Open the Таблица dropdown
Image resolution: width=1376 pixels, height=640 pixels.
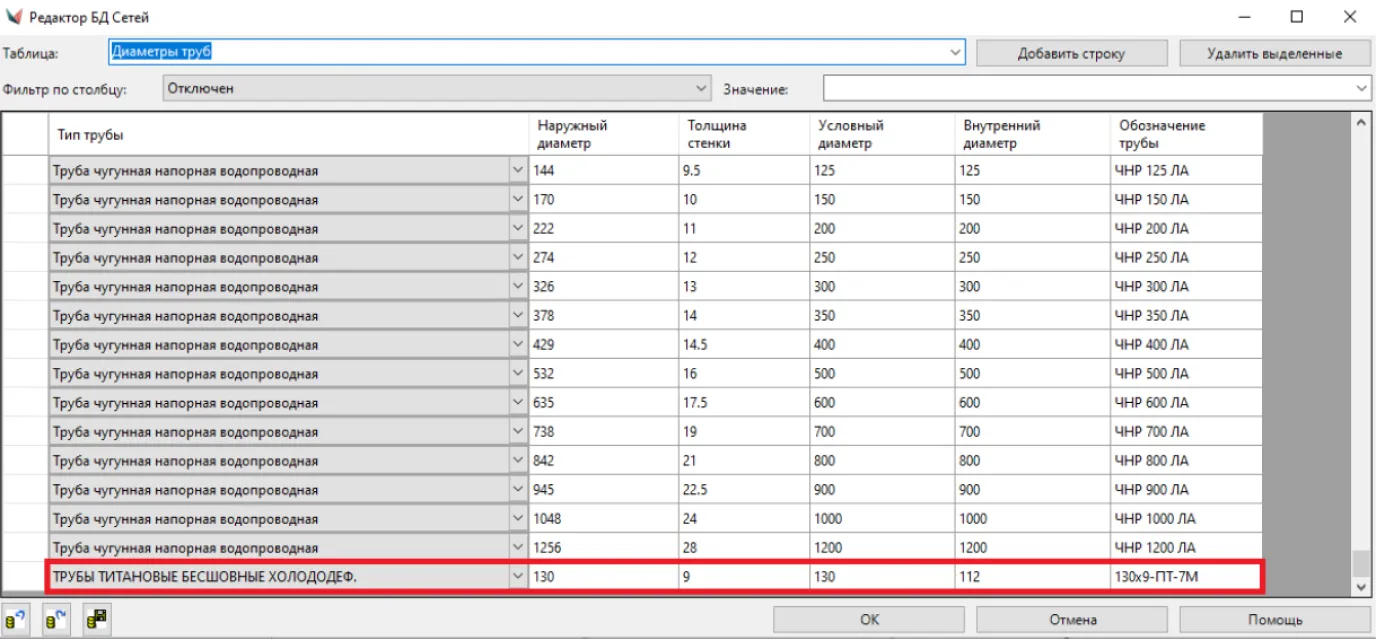[x=955, y=52]
